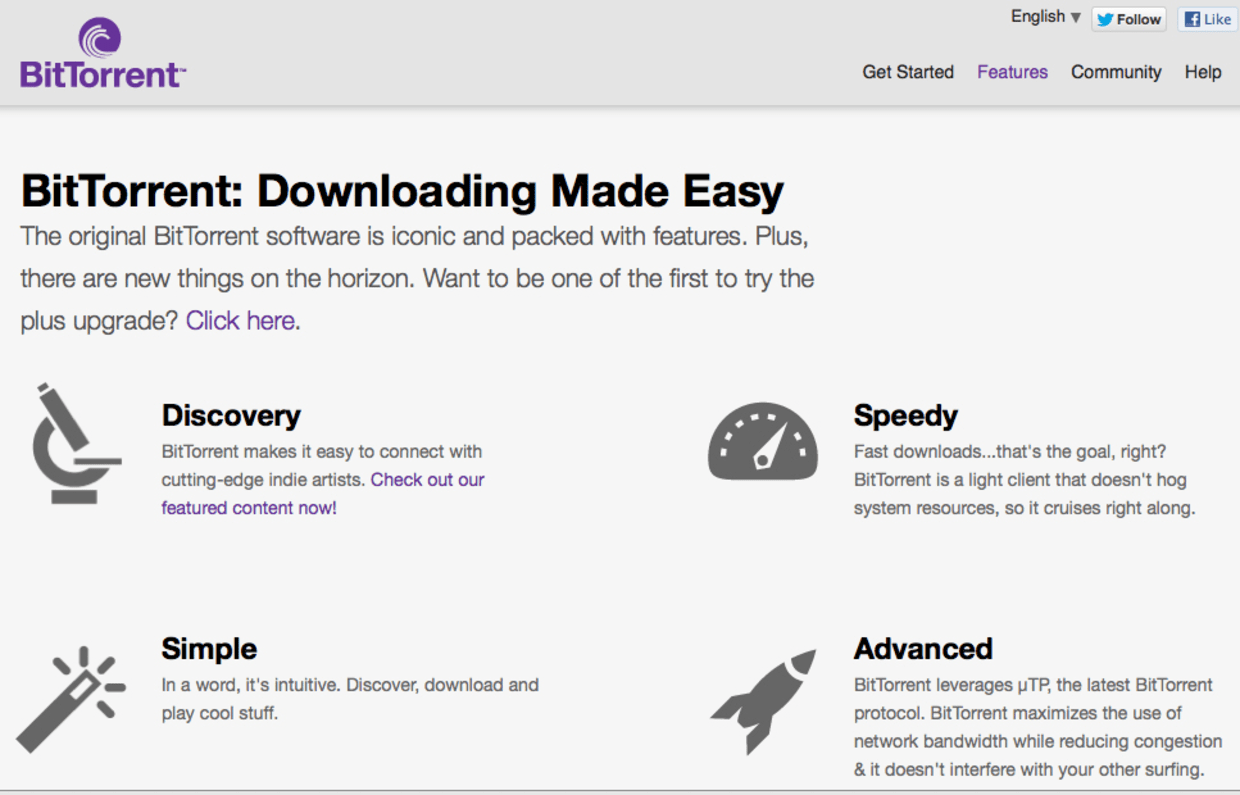Click the 'Advanced' heading
The image size is (1240, 795).
click(923, 648)
